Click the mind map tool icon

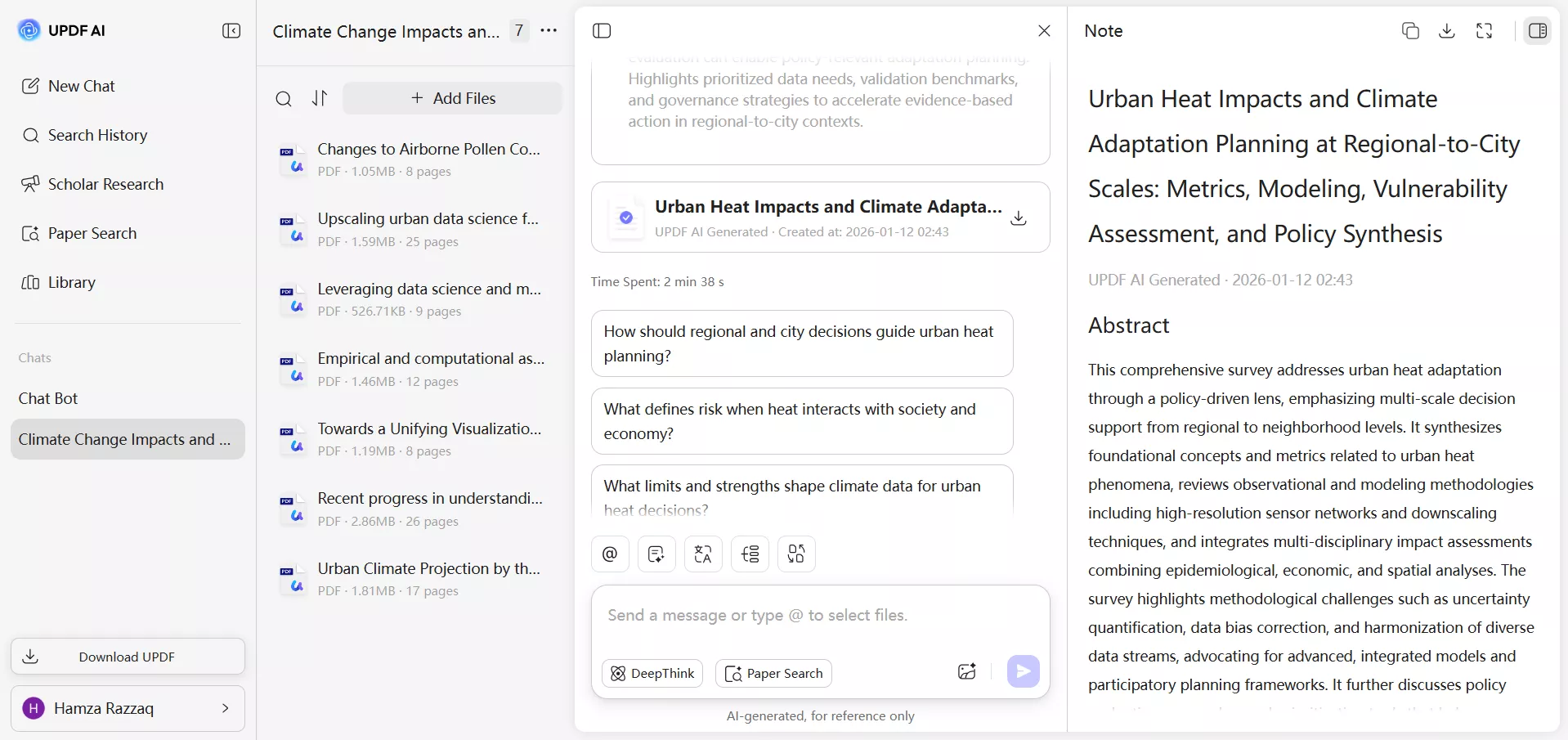(x=750, y=554)
